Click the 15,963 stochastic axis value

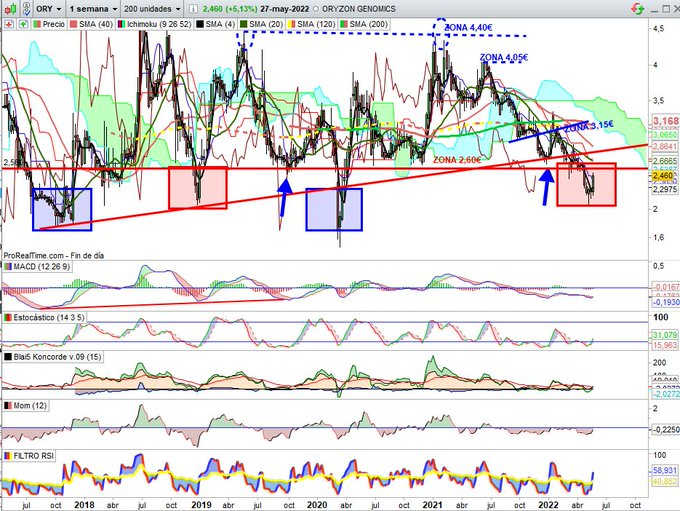[664, 345]
